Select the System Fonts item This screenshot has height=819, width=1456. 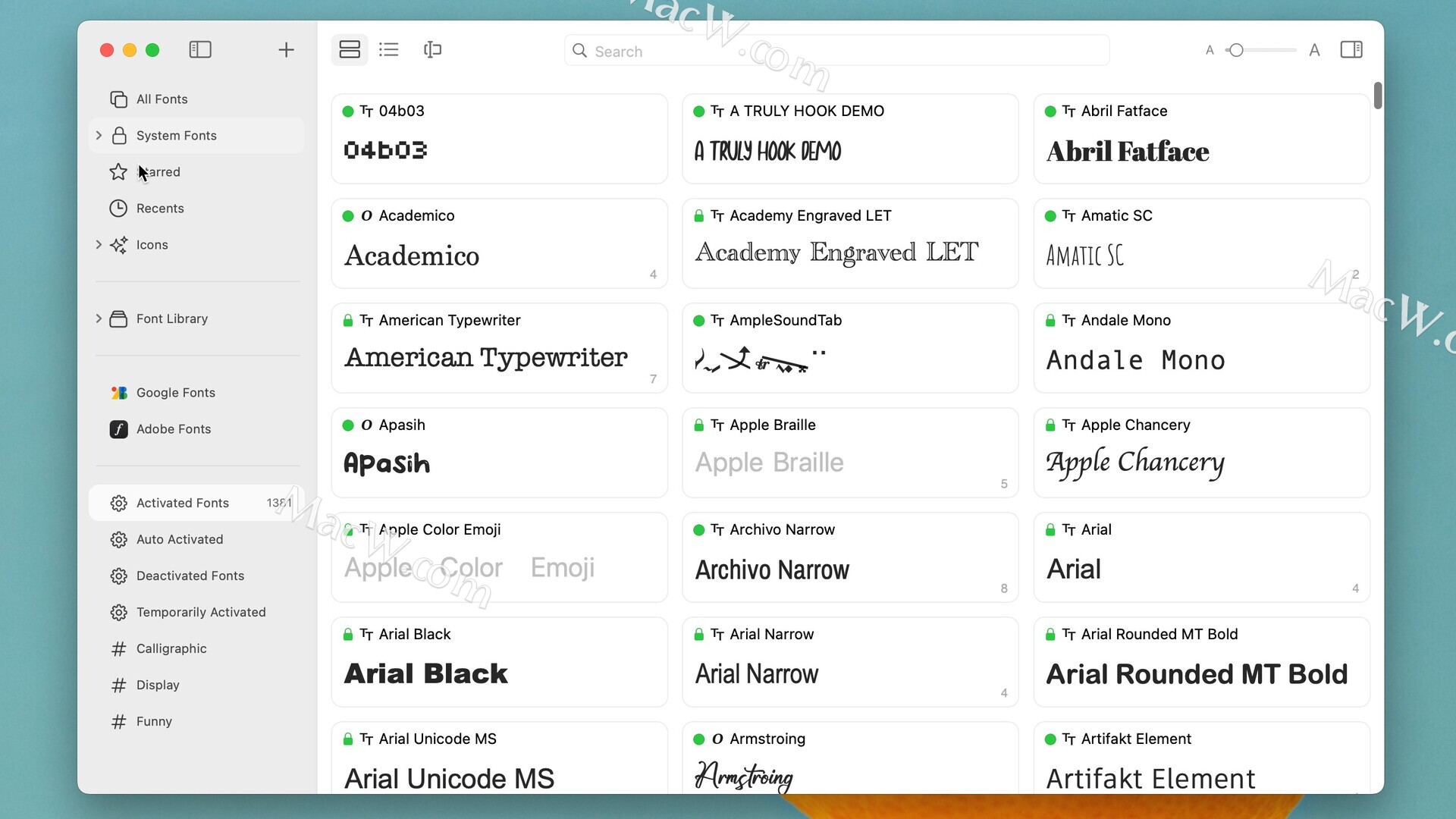tap(197, 136)
